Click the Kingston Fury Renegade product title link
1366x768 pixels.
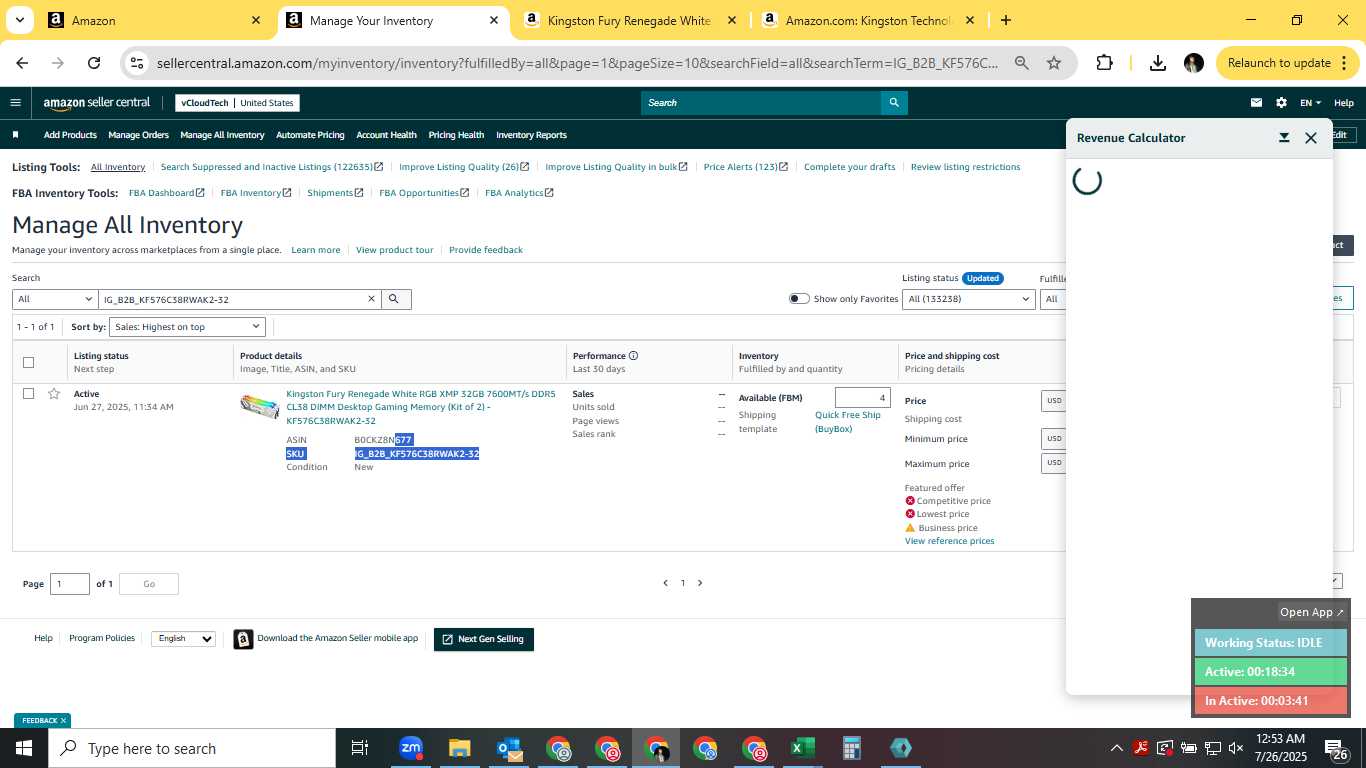point(420,407)
